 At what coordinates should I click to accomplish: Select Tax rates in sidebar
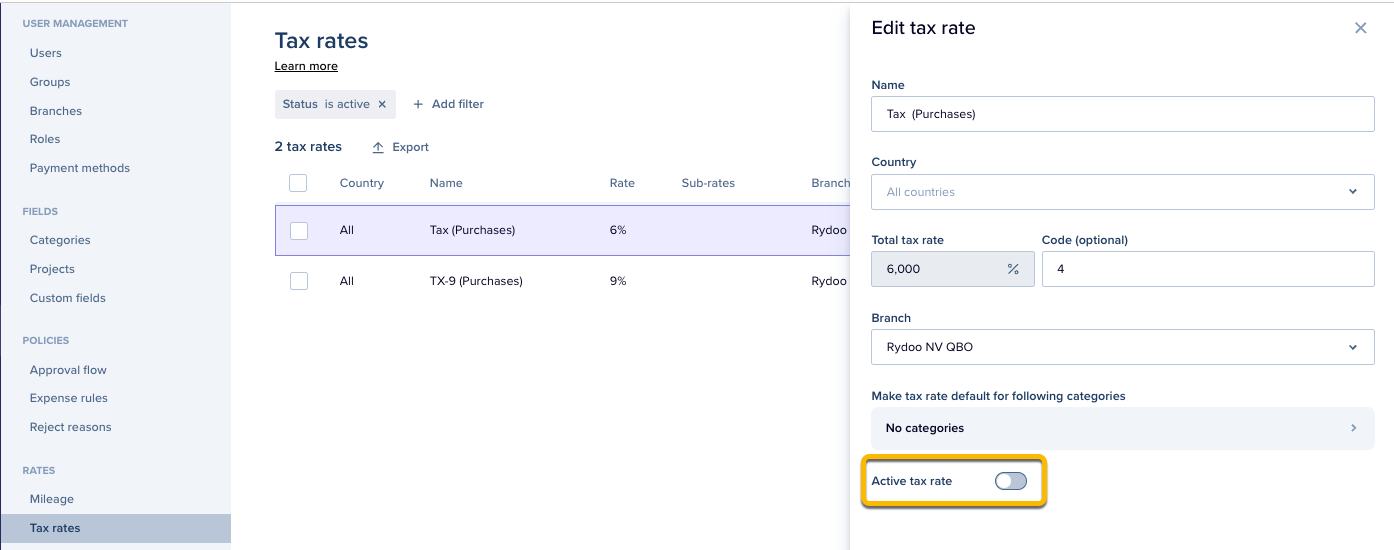115,528
